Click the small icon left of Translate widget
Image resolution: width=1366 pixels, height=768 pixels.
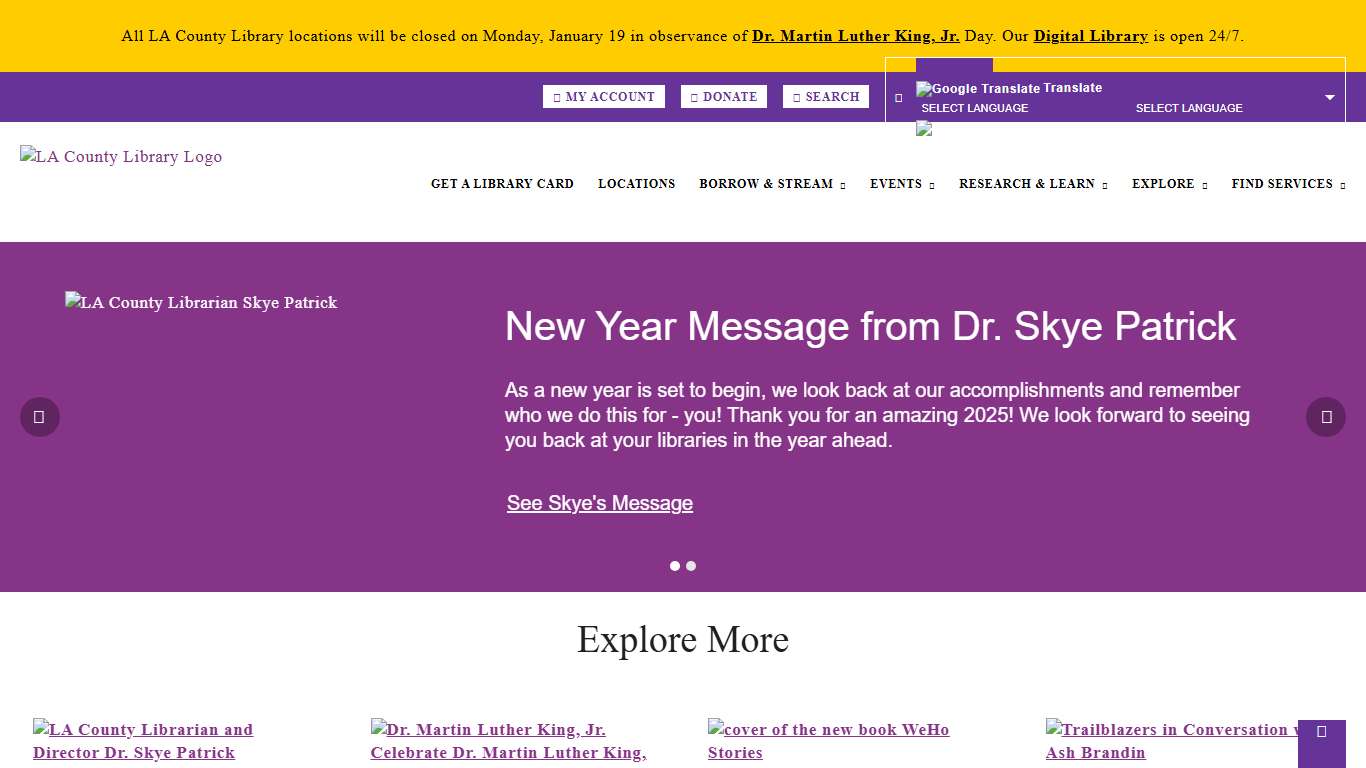coord(898,98)
